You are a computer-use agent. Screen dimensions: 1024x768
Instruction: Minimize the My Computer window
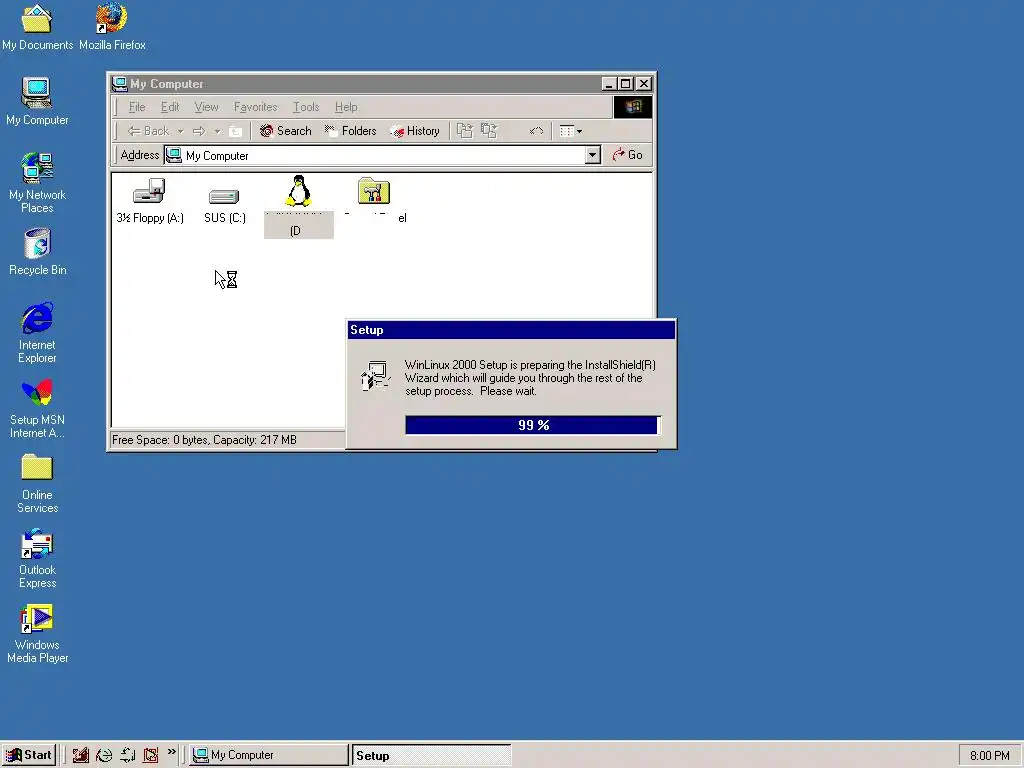click(x=609, y=84)
